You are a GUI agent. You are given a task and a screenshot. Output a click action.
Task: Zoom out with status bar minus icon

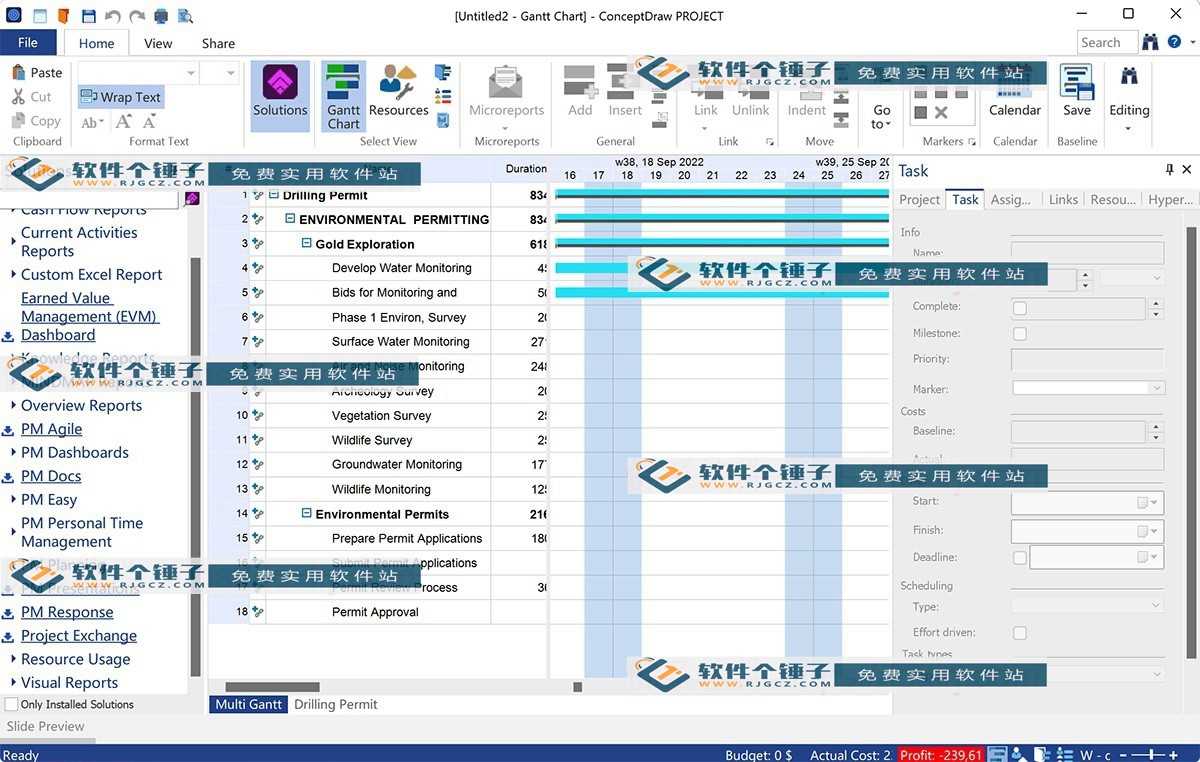pyautogui.click(x=1125, y=754)
